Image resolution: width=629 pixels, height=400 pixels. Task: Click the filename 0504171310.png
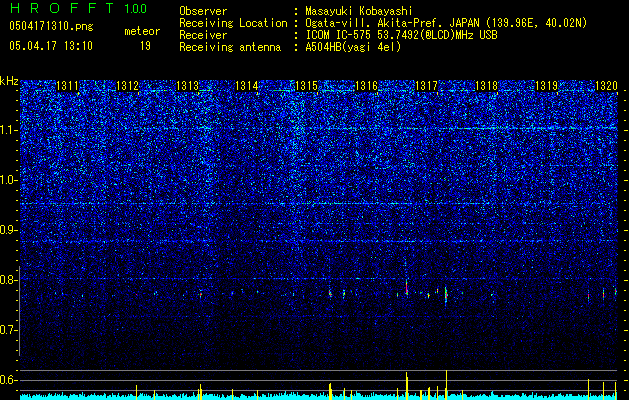pos(51,26)
